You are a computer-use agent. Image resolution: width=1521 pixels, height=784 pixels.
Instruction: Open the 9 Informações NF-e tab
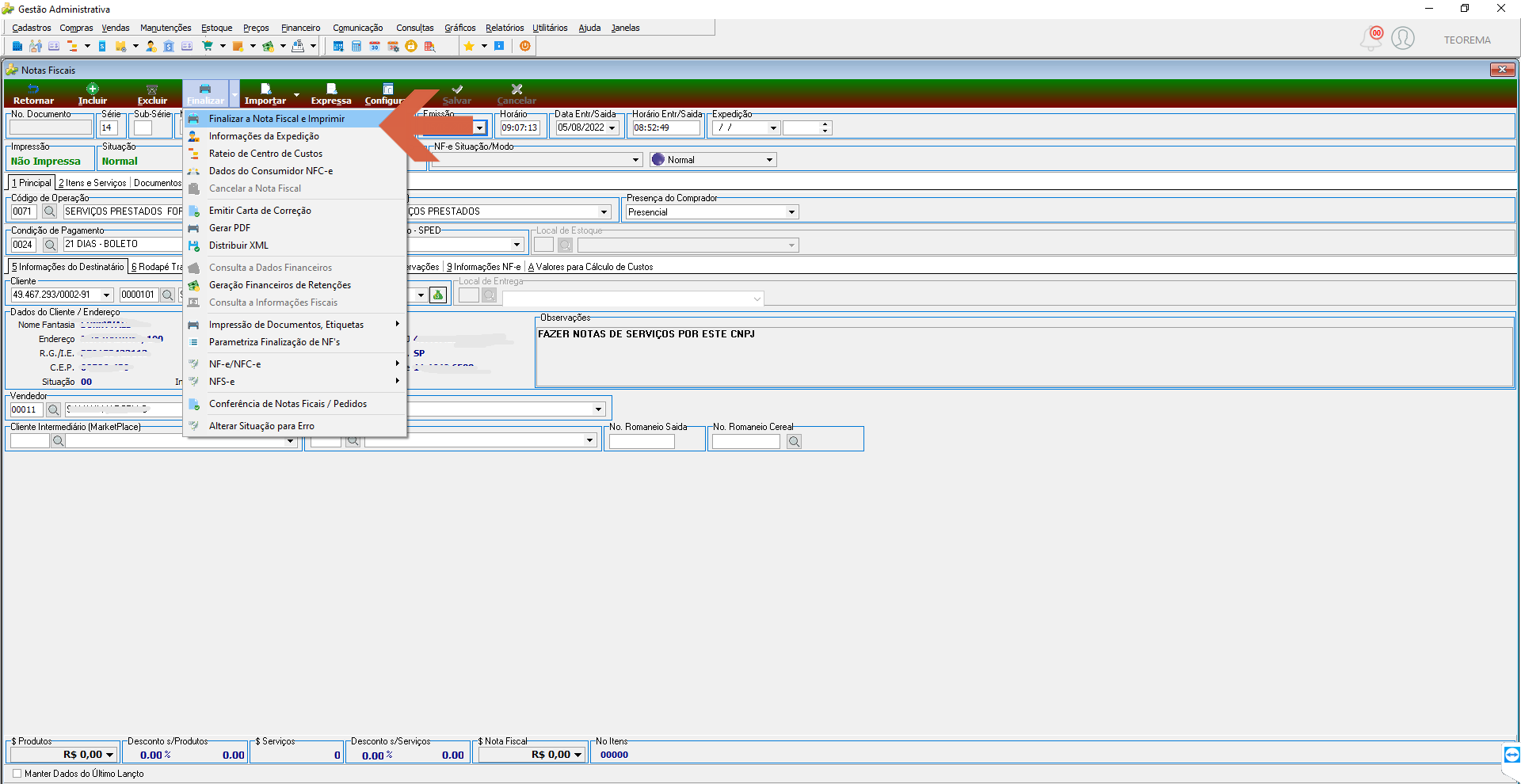tap(484, 267)
